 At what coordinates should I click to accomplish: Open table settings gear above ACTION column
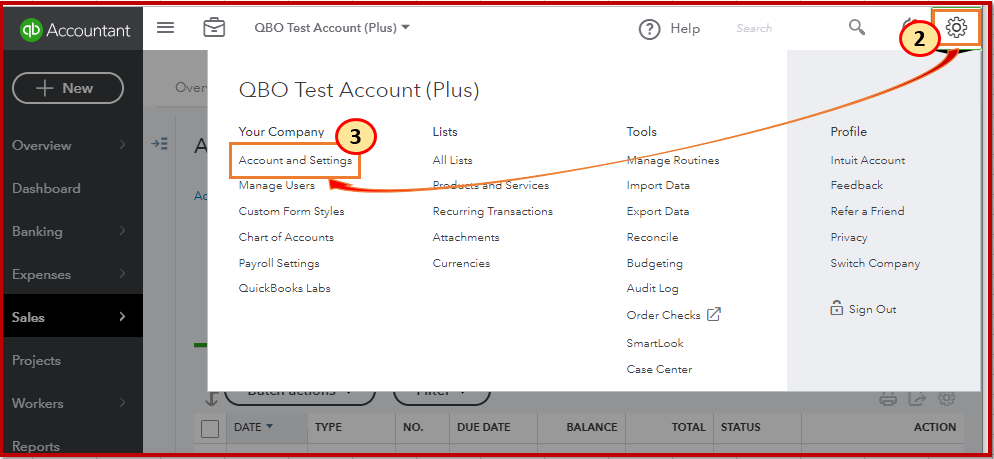point(946,399)
